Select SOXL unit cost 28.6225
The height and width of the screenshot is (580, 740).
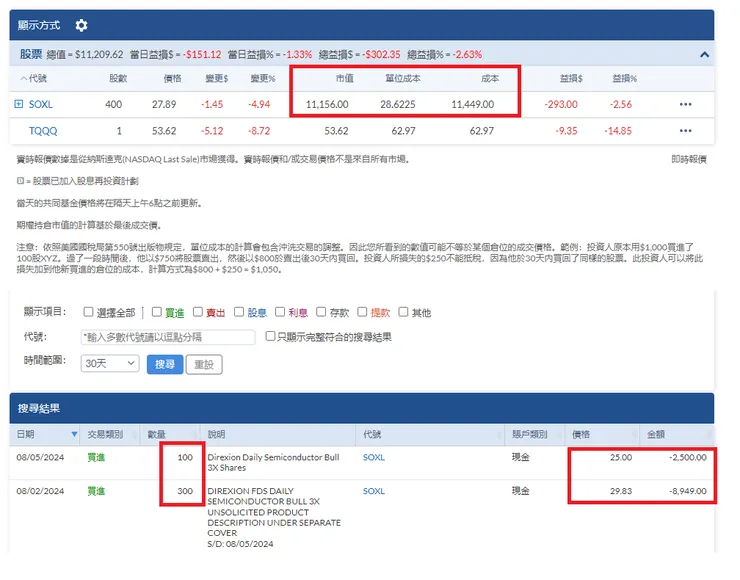pyautogui.click(x=398, y=104)
